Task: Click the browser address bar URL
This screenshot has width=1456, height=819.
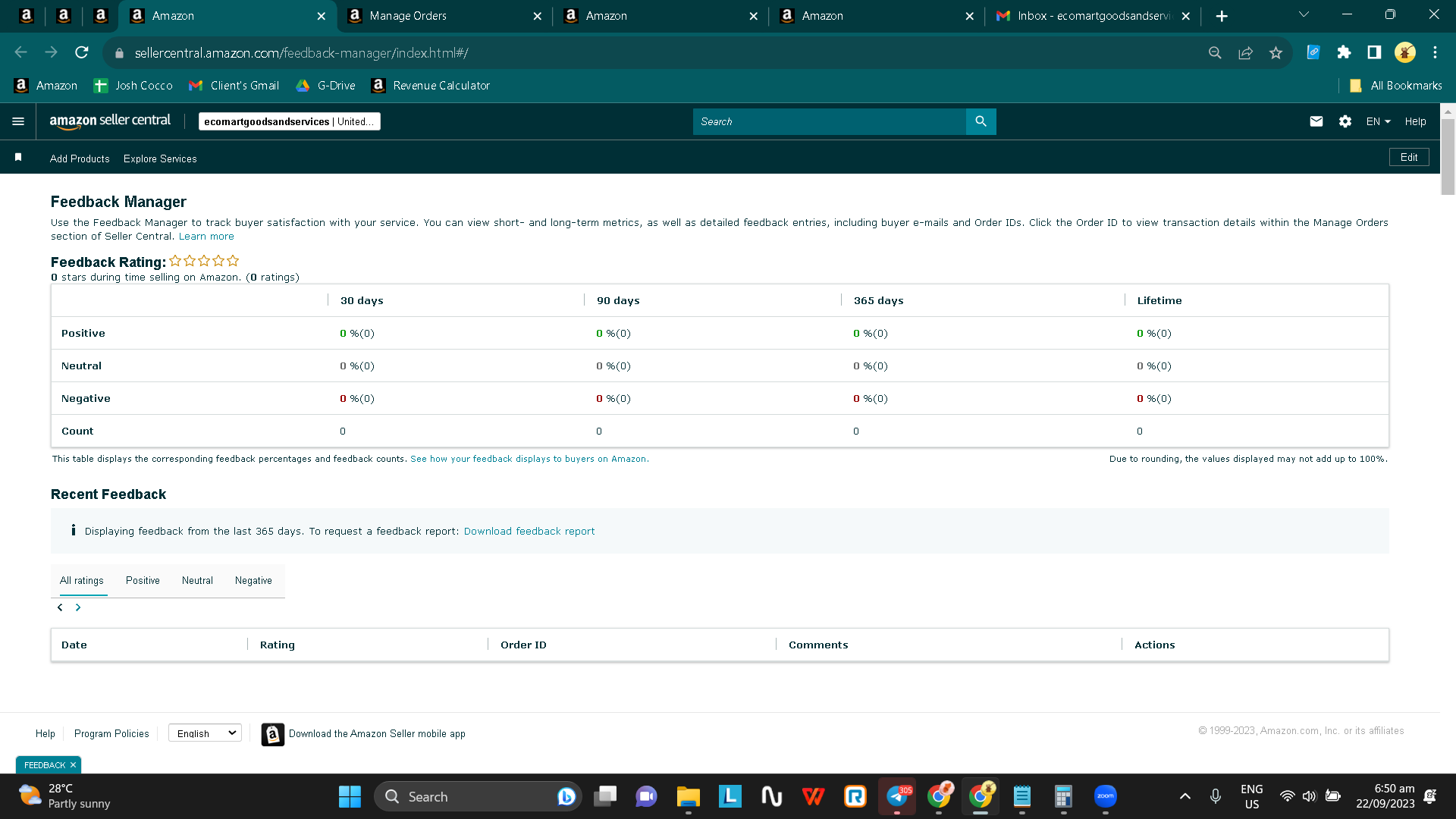Action: 301,53
